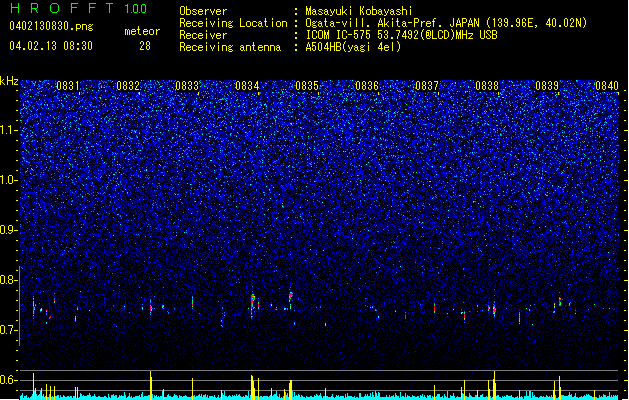
Task: Click the HROFFT 1.0.0 title text
Action: click(x=78, y=8)
